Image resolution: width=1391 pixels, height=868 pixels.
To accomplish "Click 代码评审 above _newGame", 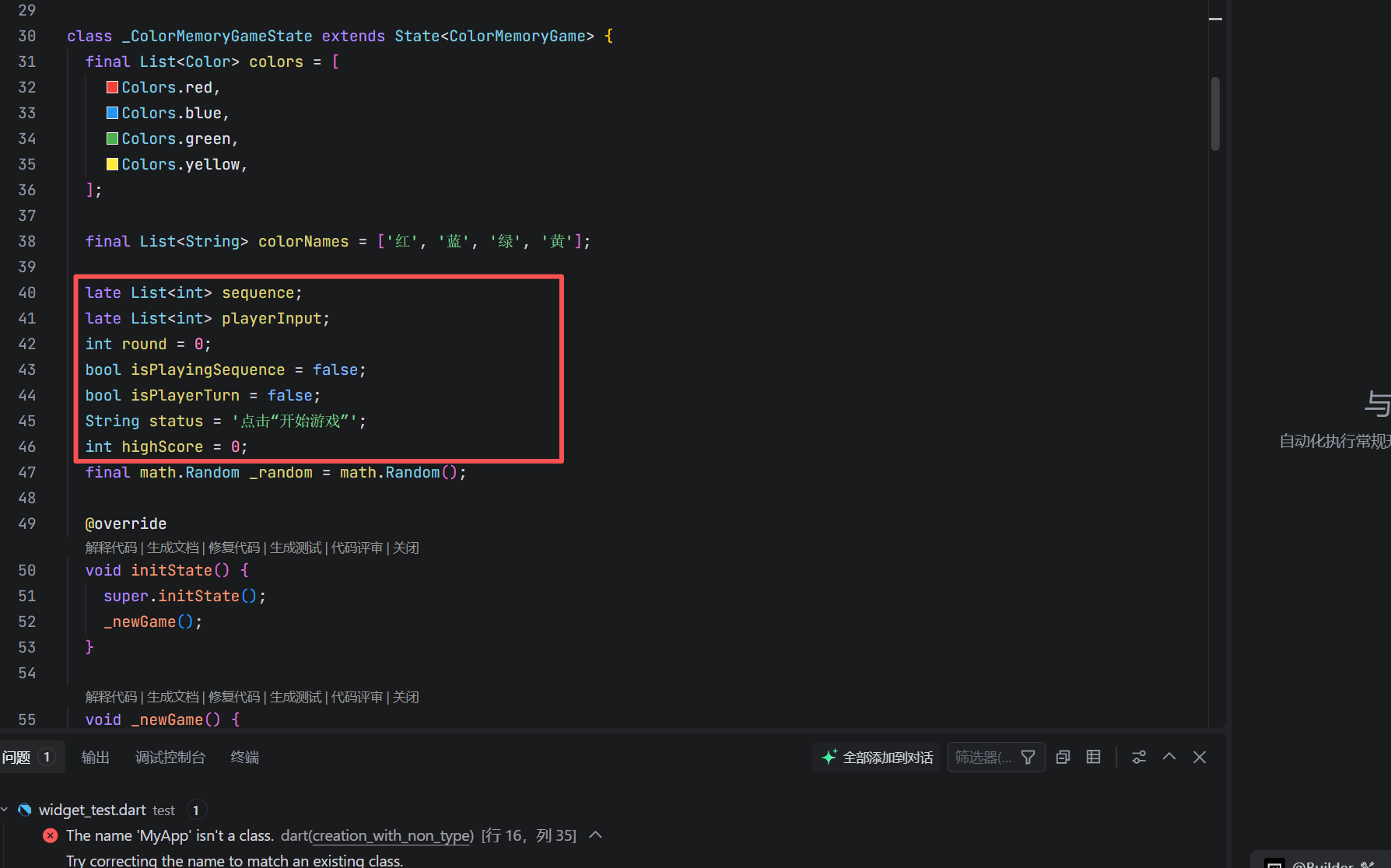I will 357,697.
